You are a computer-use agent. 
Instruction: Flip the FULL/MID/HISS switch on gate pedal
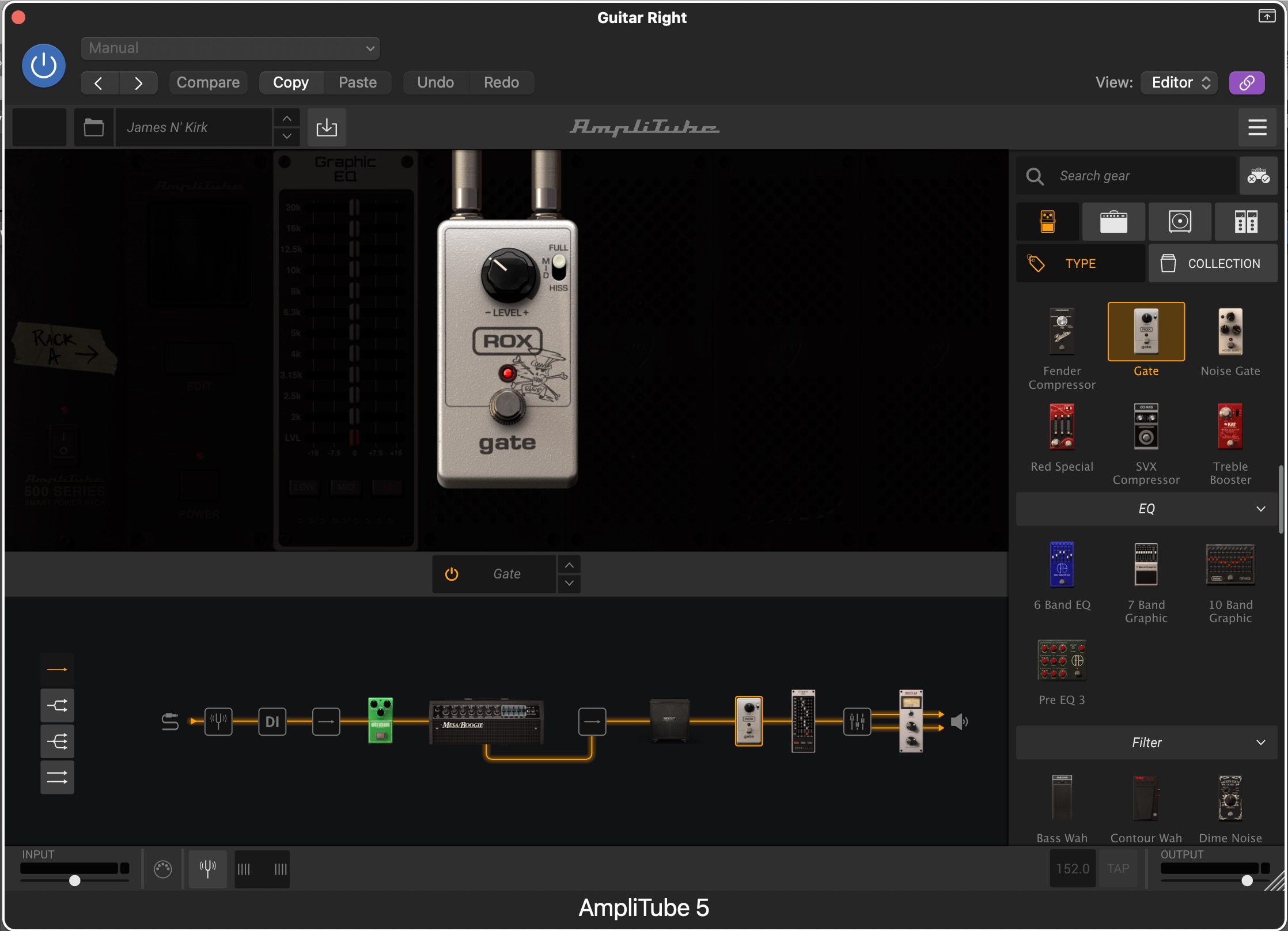coord(559,268)
